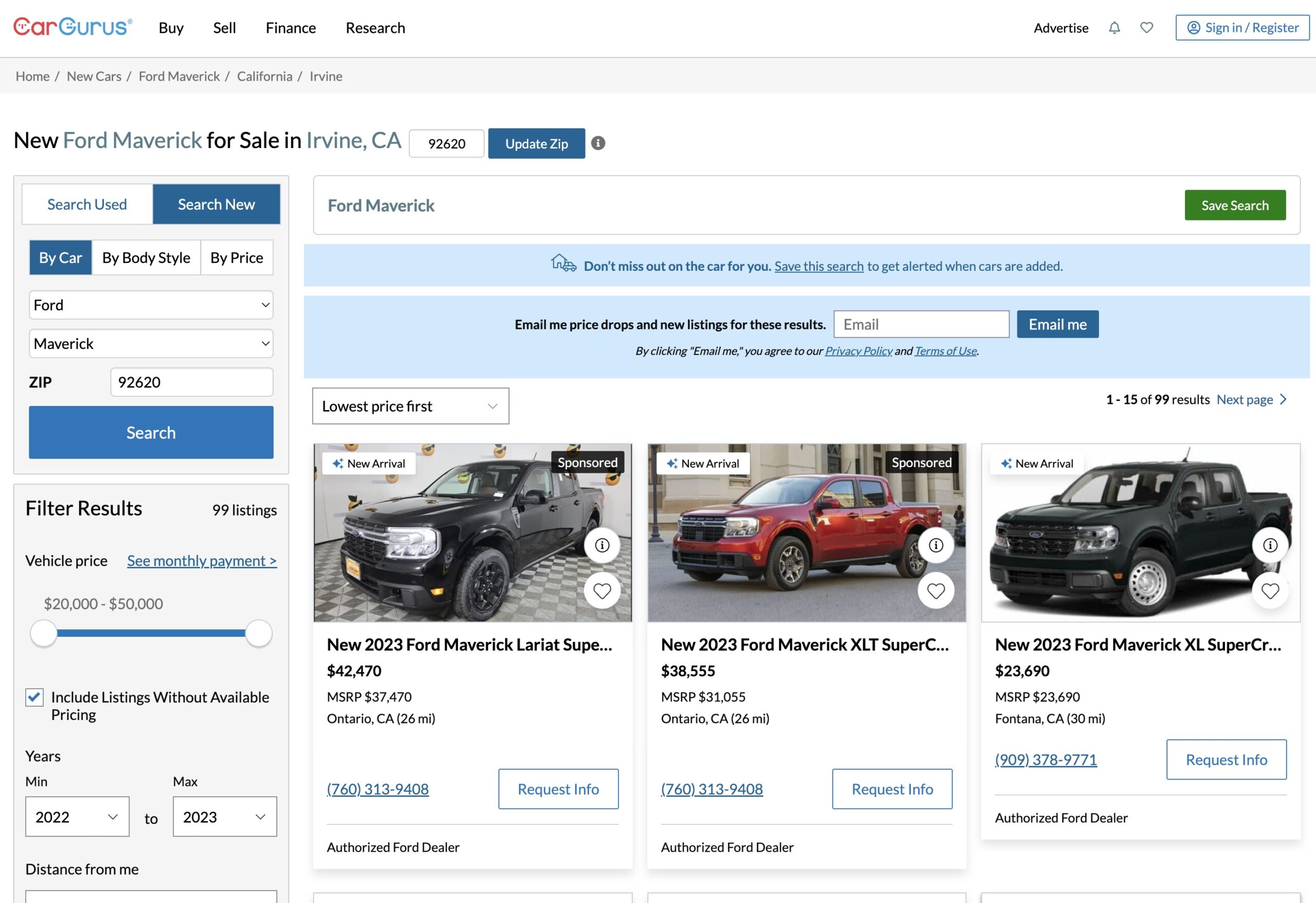Favorite the red Maverick XLT listing
Screen dimensions: 1316x903
click(936, 590)
